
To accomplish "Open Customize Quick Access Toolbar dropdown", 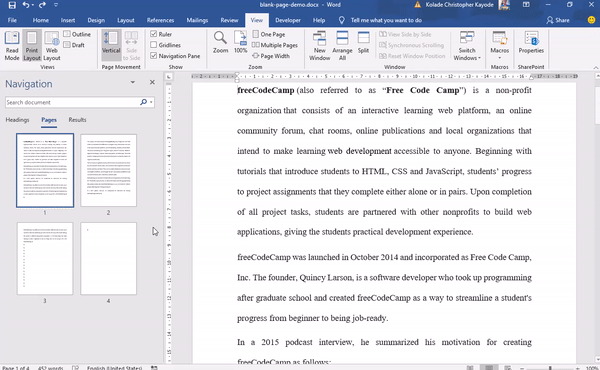I will [x=56, y=5].
